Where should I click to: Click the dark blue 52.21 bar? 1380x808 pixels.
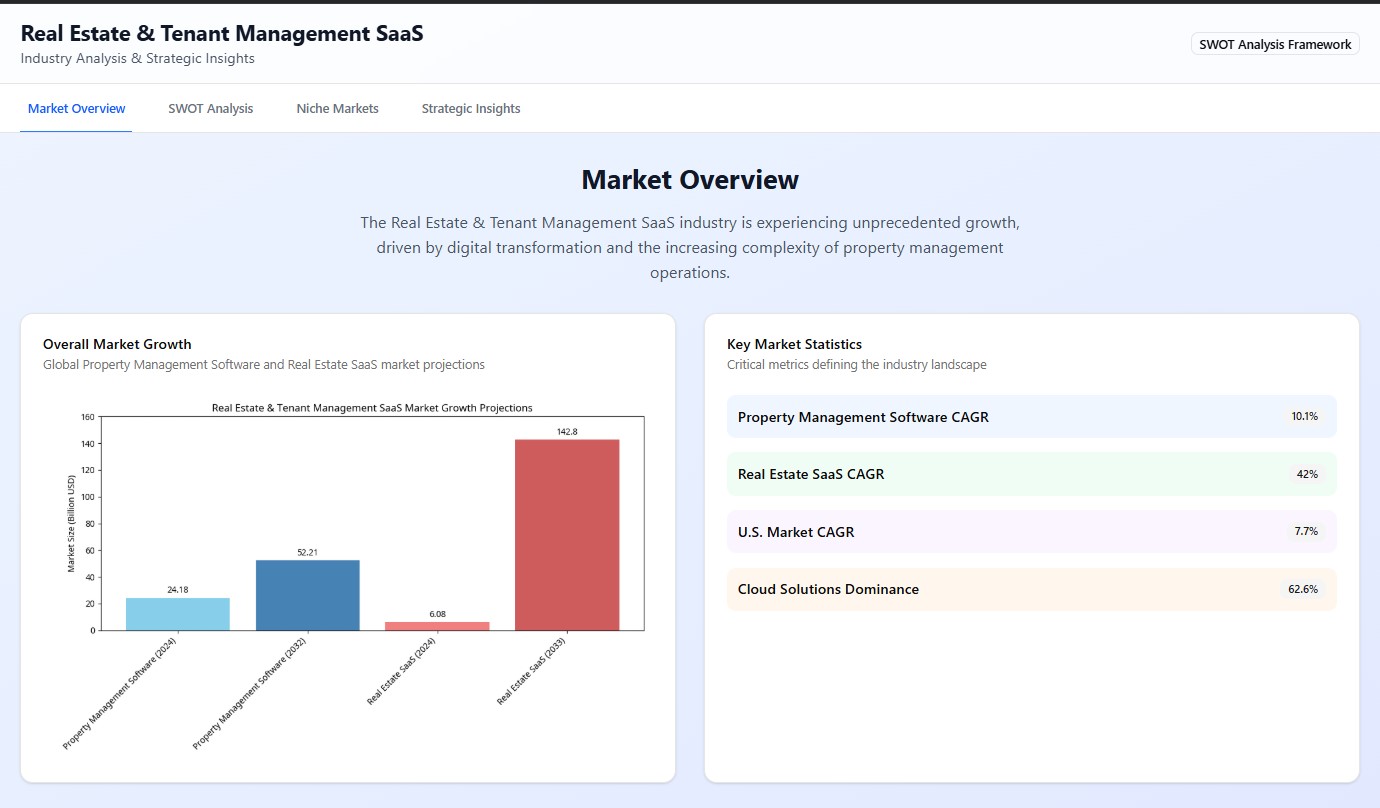pos(307,595)
